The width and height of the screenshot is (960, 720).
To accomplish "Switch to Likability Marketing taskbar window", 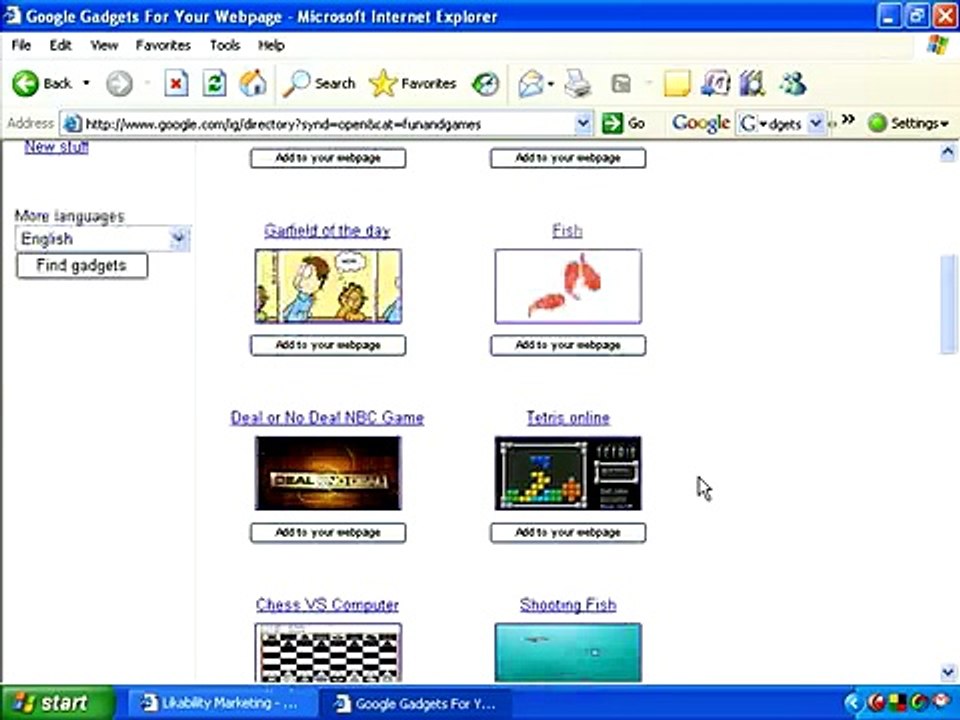I will coord(221,703).
